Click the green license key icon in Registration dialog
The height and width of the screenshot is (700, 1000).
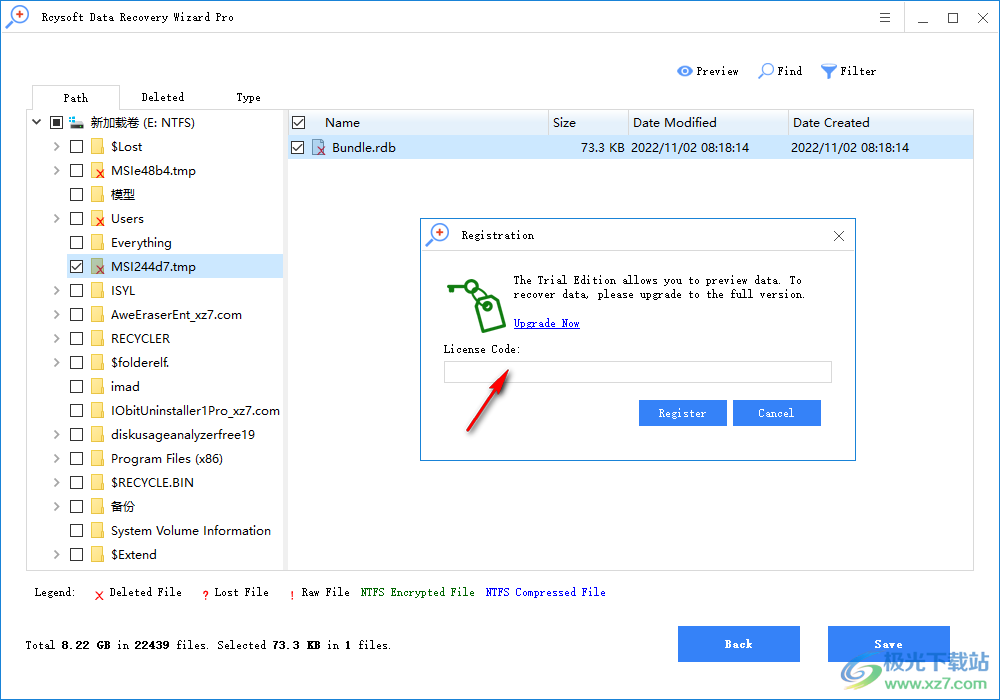[x=477, y=302]
